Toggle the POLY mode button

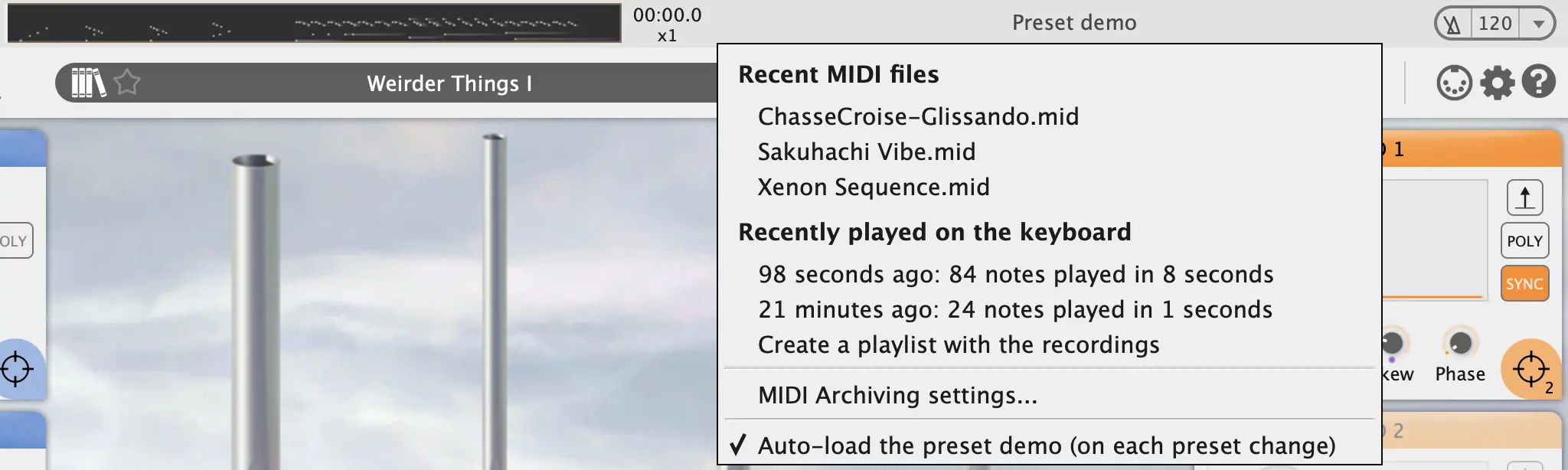1524,240
